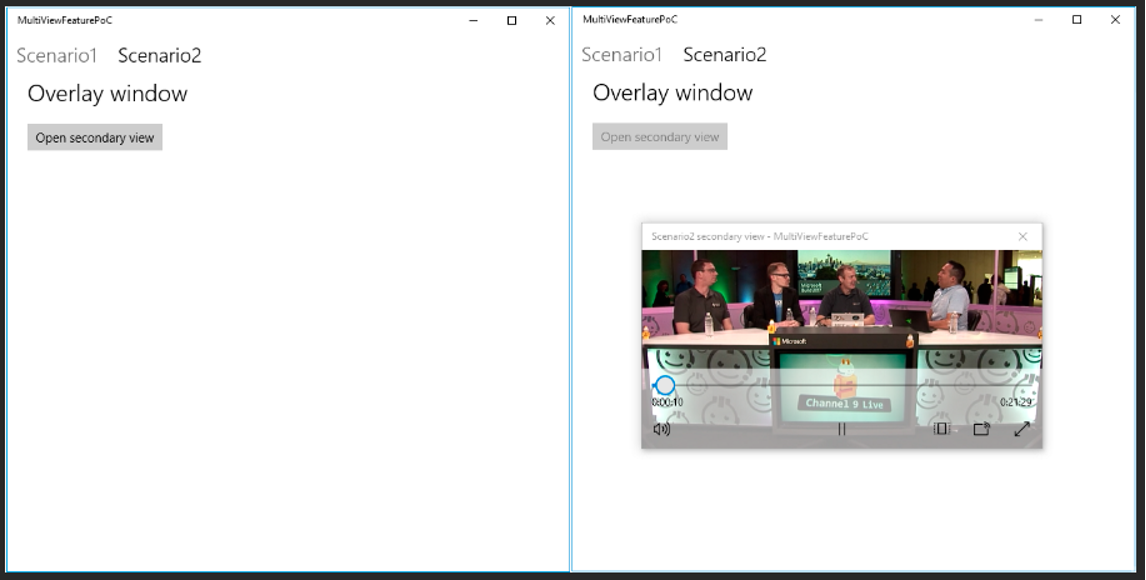Click the speaker icon in the playback bar
1146x580 pixels.
pos(659,430)
